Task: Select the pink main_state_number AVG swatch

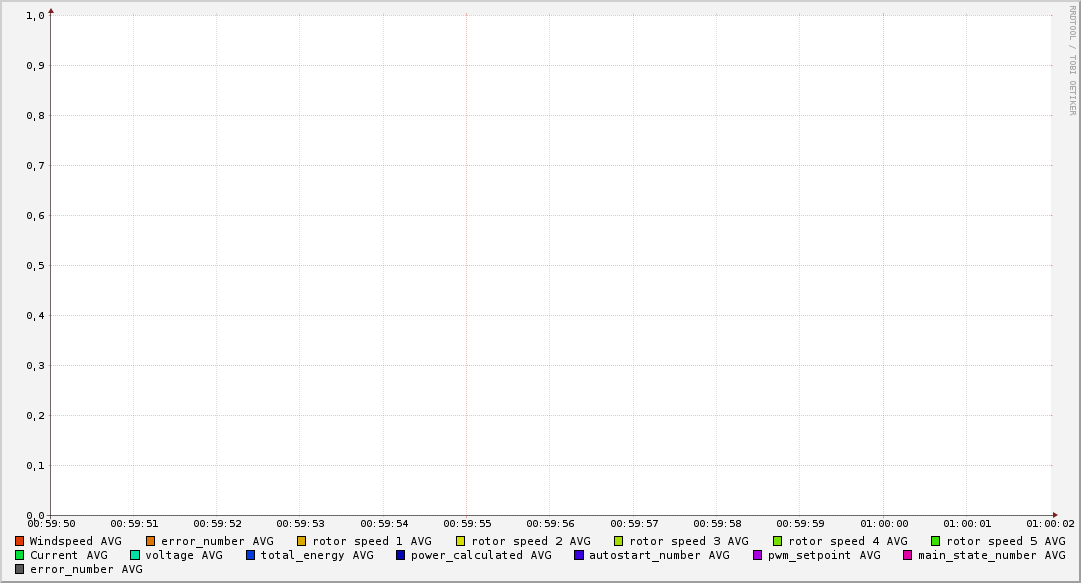Action: point(908,555)
